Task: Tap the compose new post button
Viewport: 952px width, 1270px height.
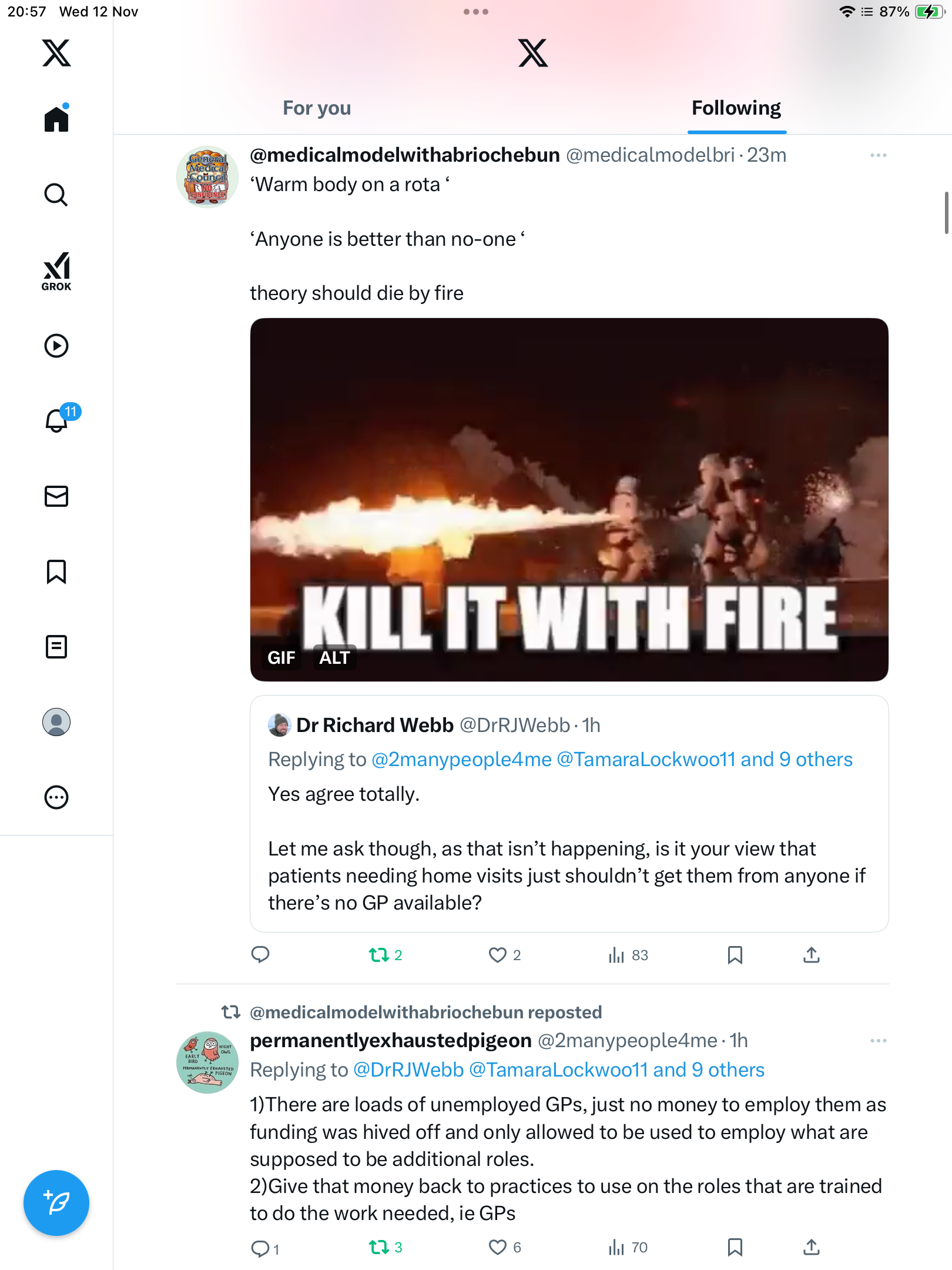Action: [x=56, y=1202]
